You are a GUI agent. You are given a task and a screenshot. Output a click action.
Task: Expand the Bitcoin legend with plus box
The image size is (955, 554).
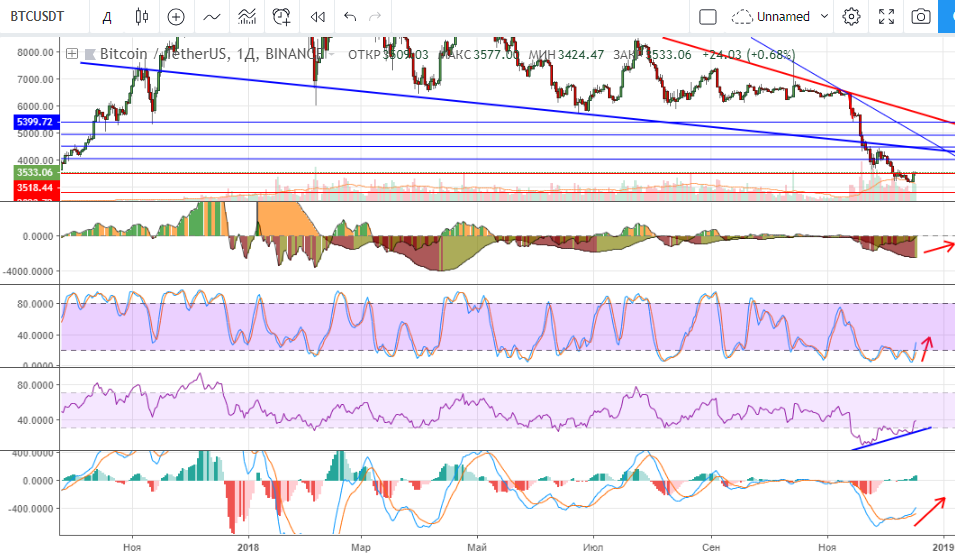(x=72, y=54)
